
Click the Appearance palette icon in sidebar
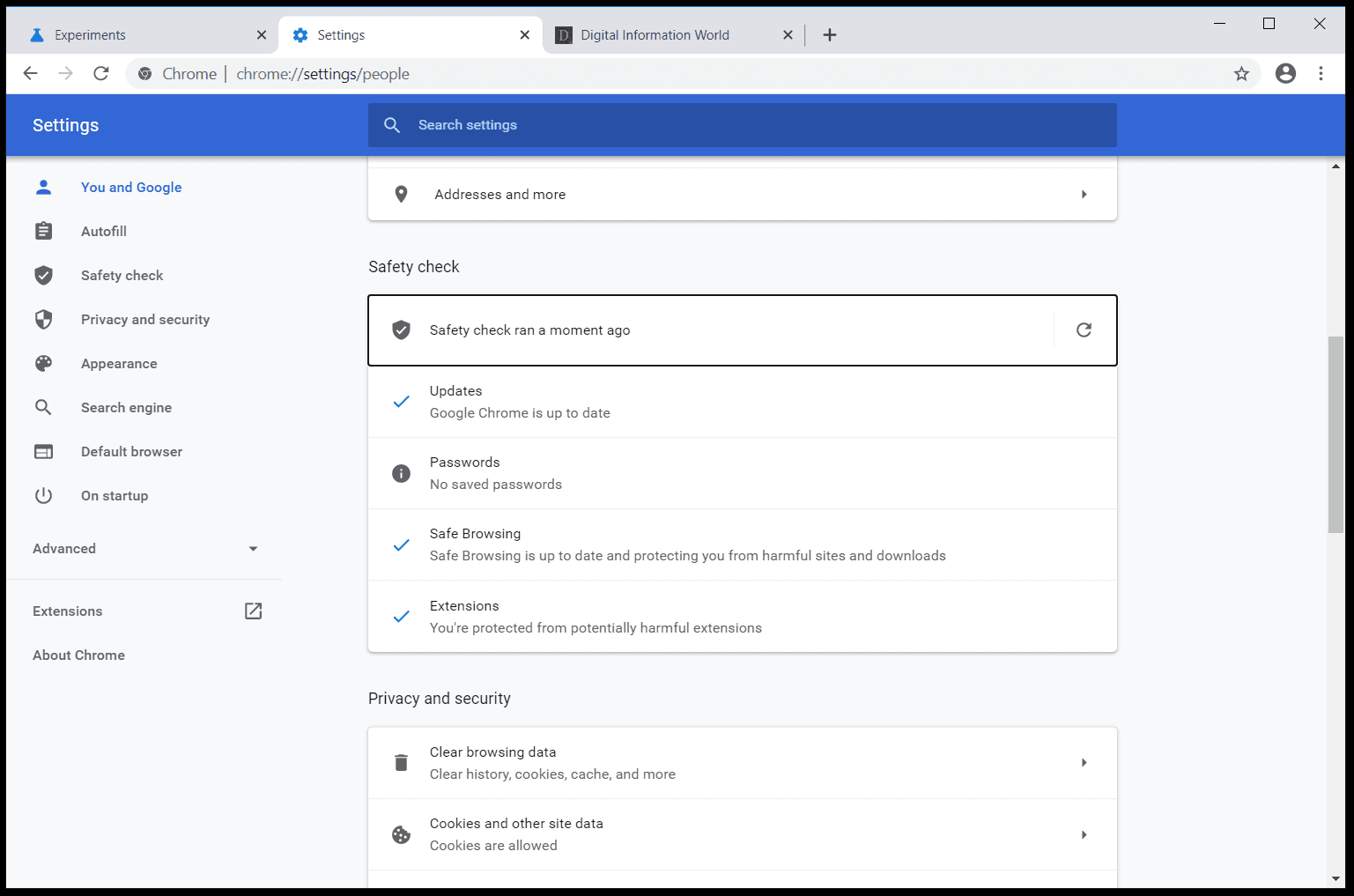(43, 363)
